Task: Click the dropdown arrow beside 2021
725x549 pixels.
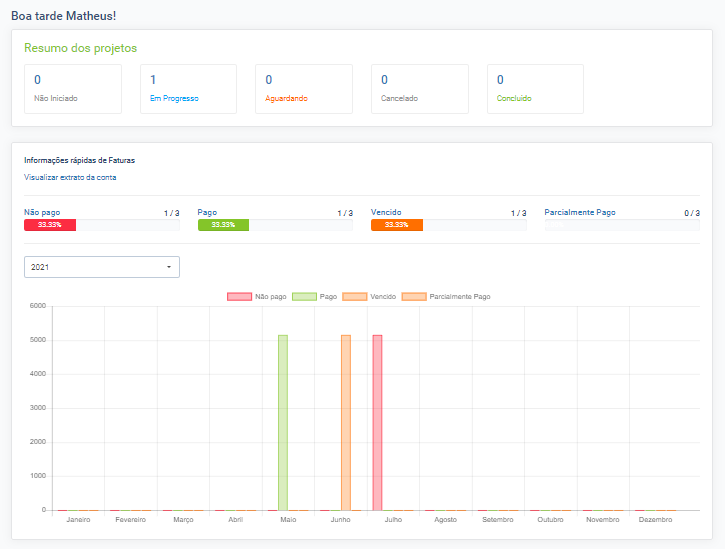Action: (x=168, y=267)
